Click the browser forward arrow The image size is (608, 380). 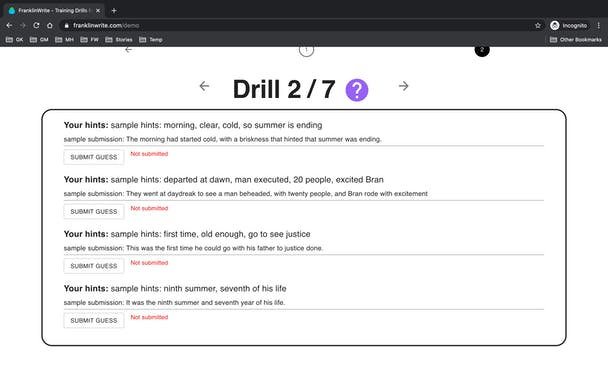[x=22, y=26]
